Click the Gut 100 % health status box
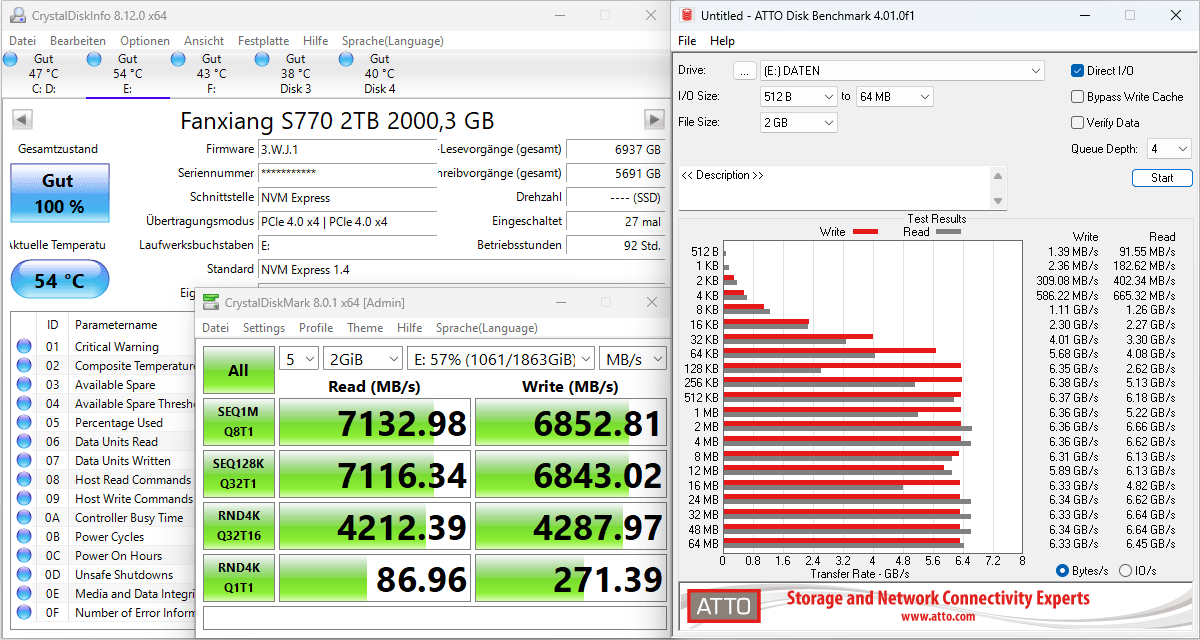 [x=59, y=193]
